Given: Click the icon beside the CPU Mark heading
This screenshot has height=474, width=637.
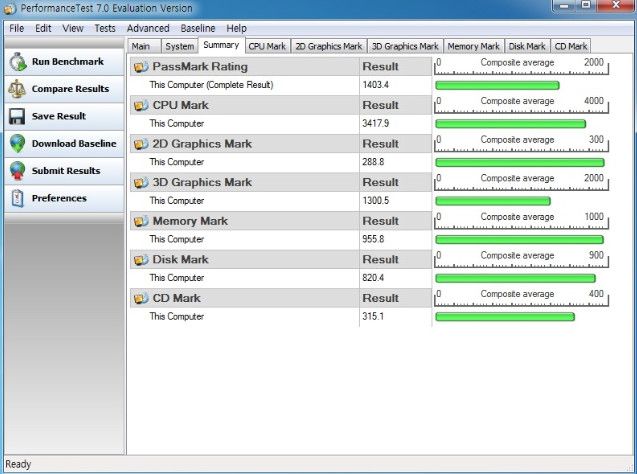Looking at the screenshot, I should coord(141,106).
